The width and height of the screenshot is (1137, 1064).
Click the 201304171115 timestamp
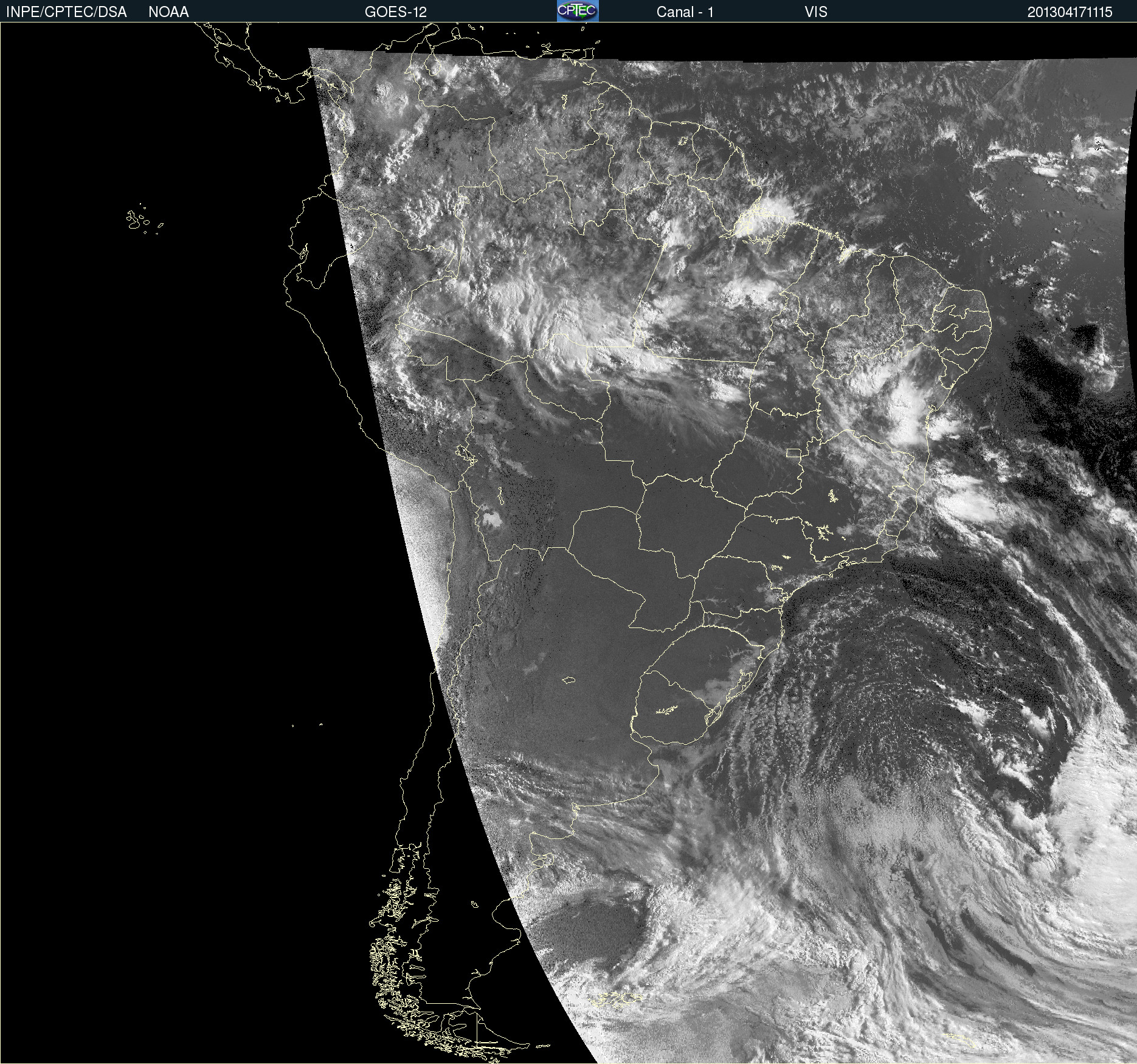(x=1070, y=12)
